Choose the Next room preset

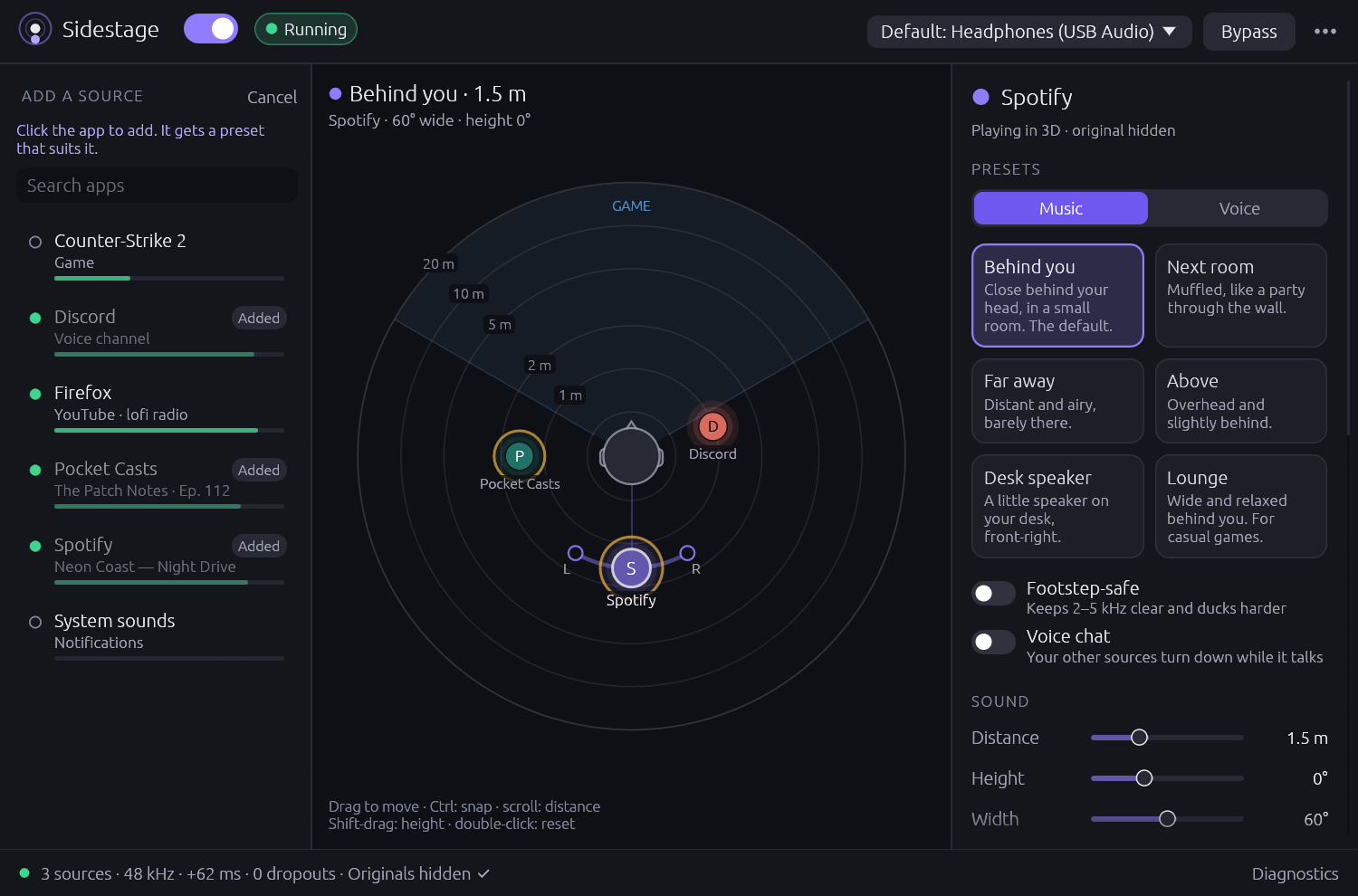1241,295
